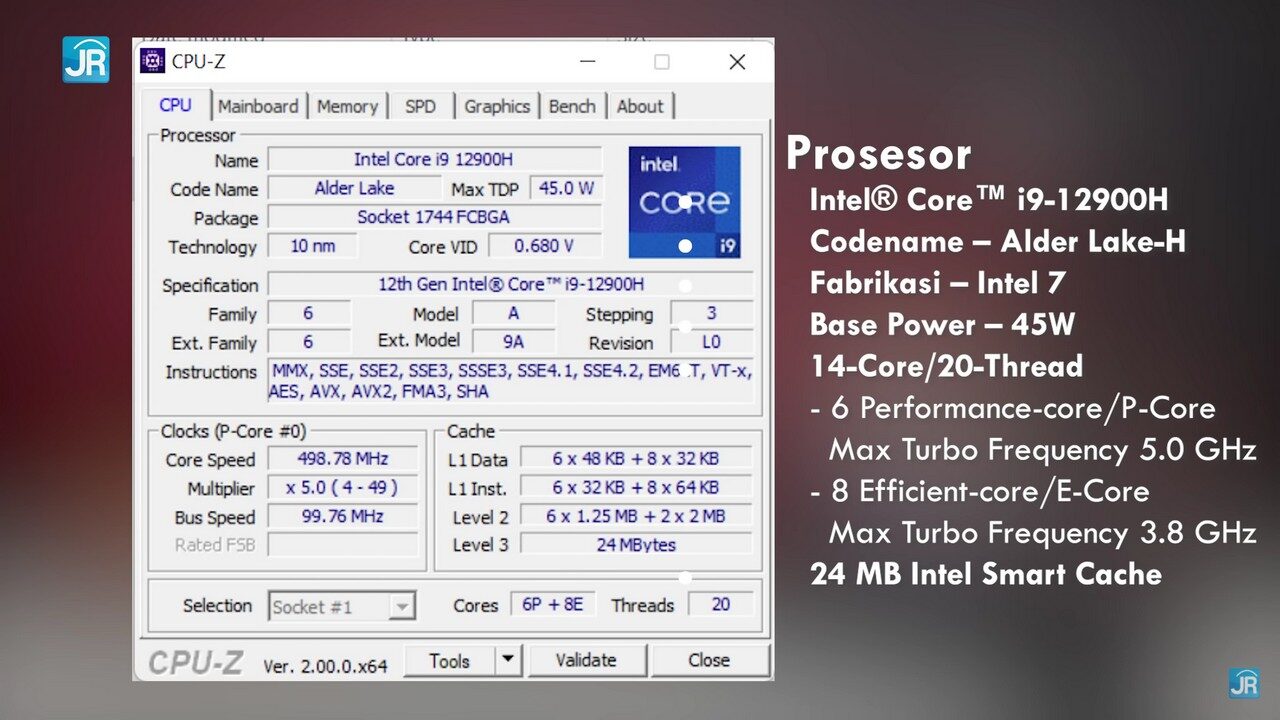Switch to the Mainboard tab
The image size is (1280, 720).
258,106
